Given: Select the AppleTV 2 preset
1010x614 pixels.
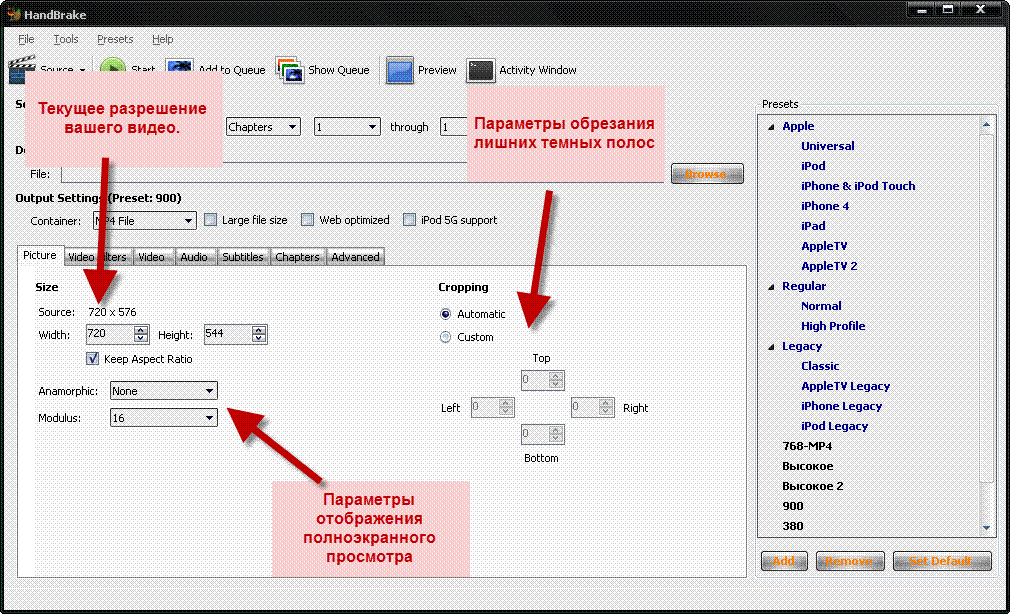Looking at the screenshot, I should 829,266.
